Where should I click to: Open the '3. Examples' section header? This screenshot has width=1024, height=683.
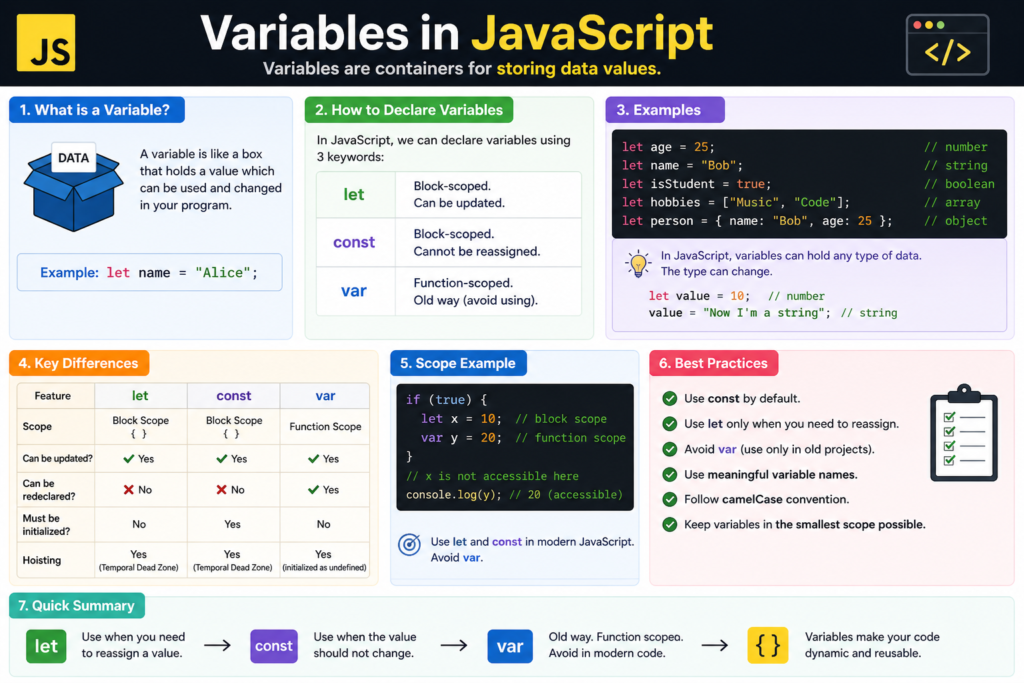pyautogui.click(x=665, y=110)
